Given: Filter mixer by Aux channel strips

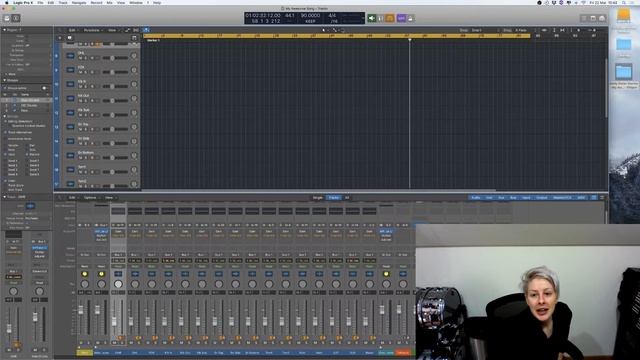Looking at the screenshot, I should click(501, 198).
